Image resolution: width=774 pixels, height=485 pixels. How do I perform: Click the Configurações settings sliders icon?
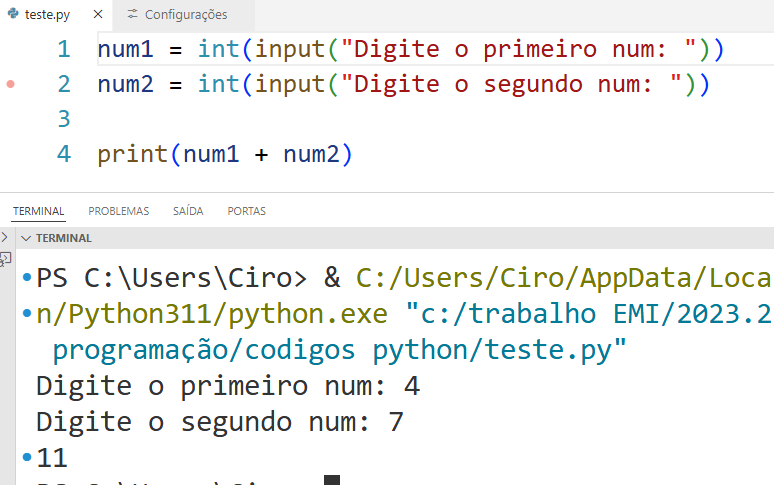(x=132, y=15)
